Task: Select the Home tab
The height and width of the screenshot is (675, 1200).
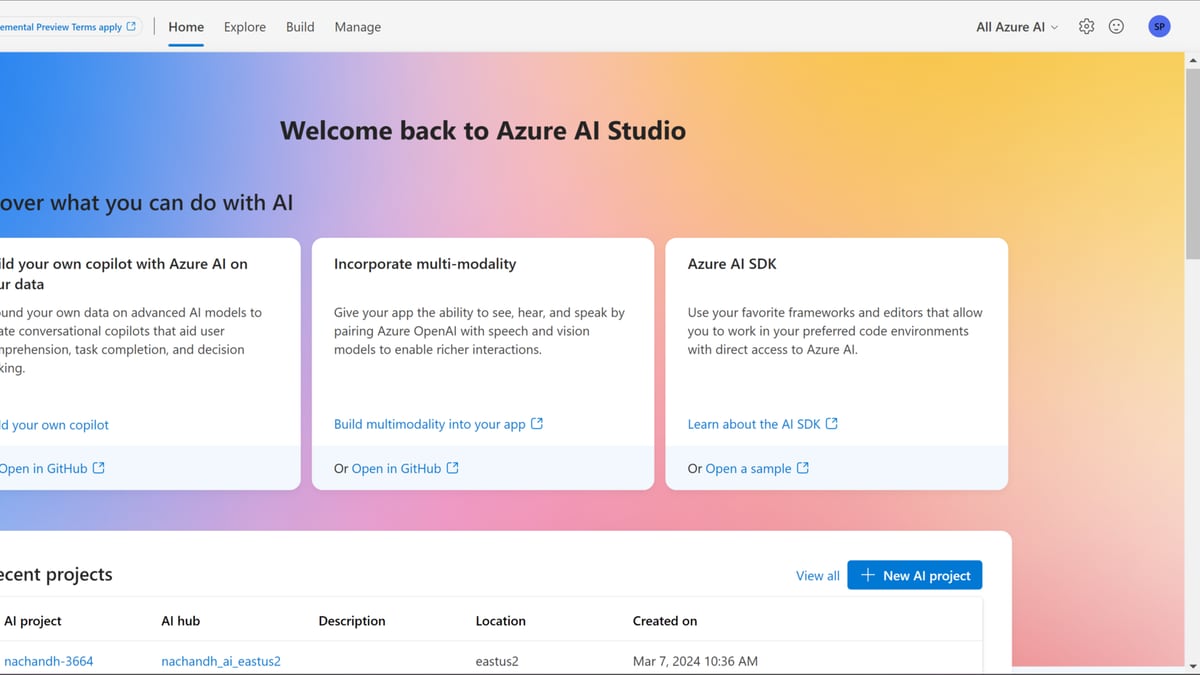Action: (186, 27)
